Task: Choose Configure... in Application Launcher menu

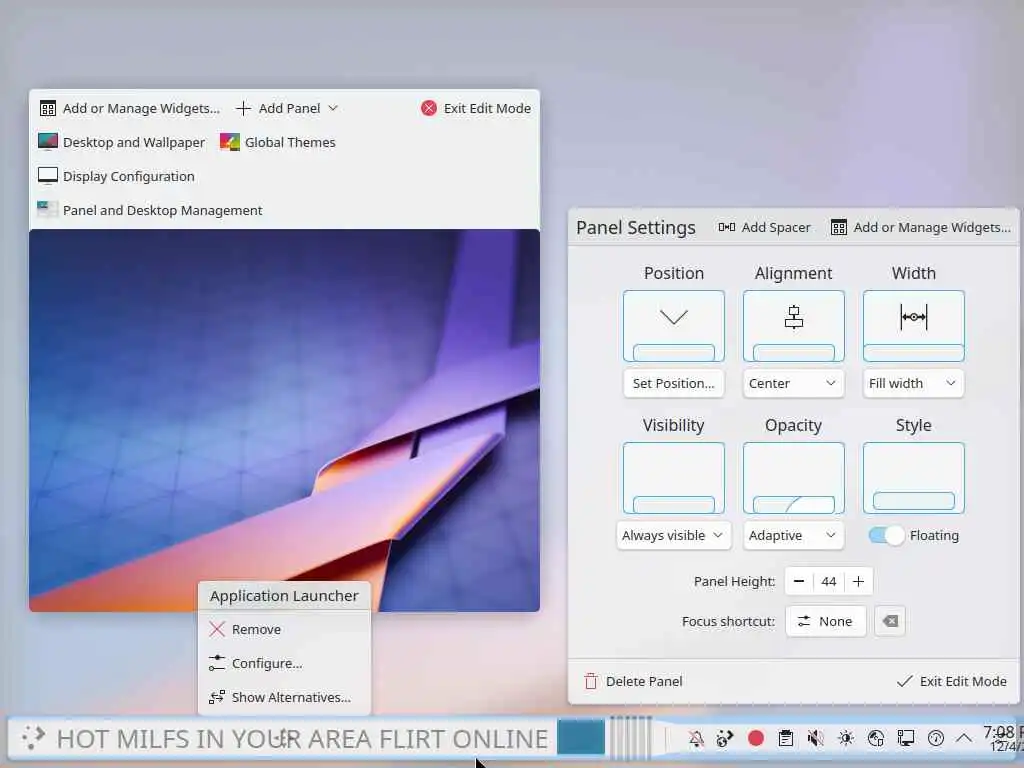Action: (284, 664)
